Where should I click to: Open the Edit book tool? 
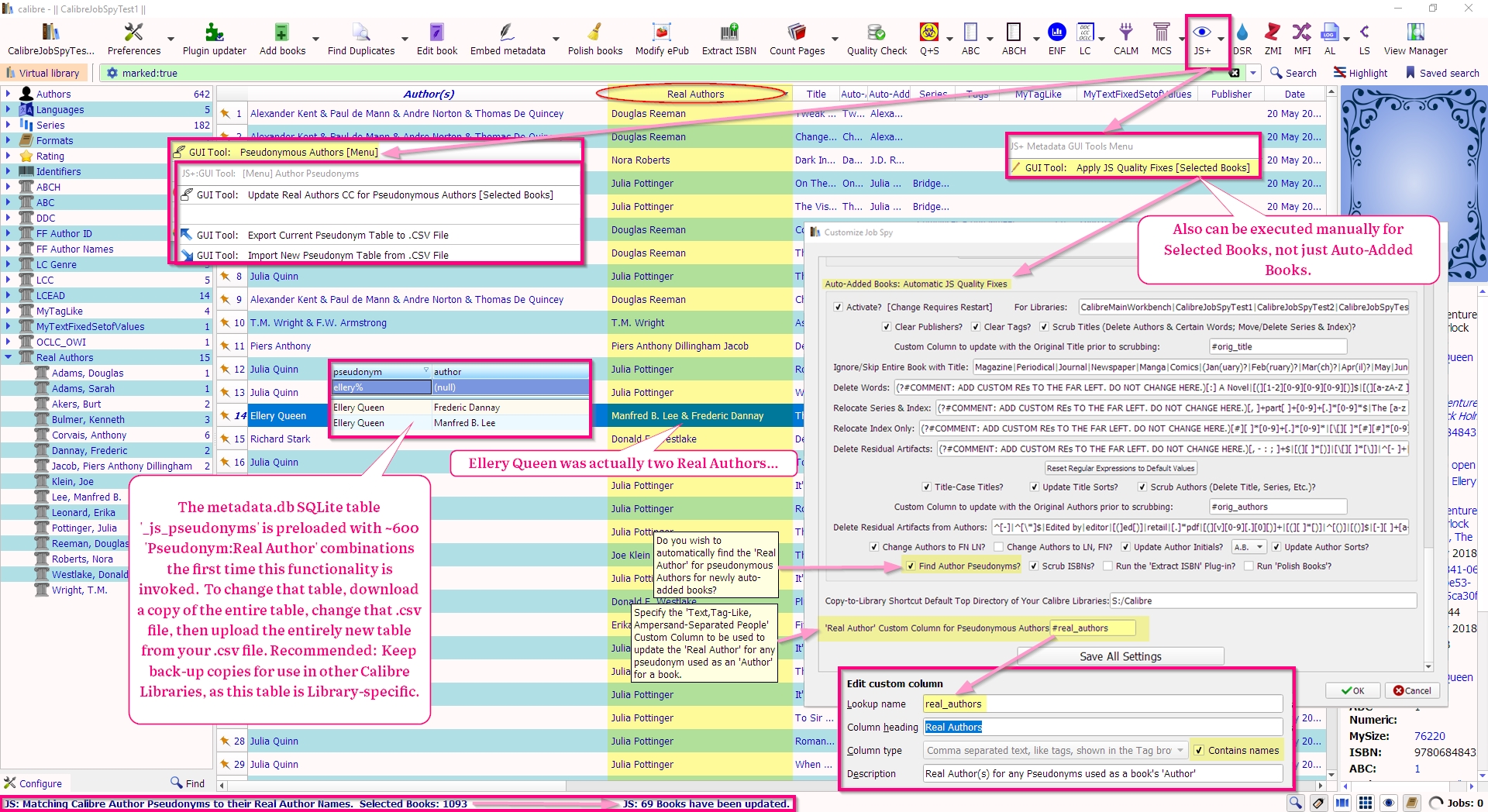click(437, 39)
